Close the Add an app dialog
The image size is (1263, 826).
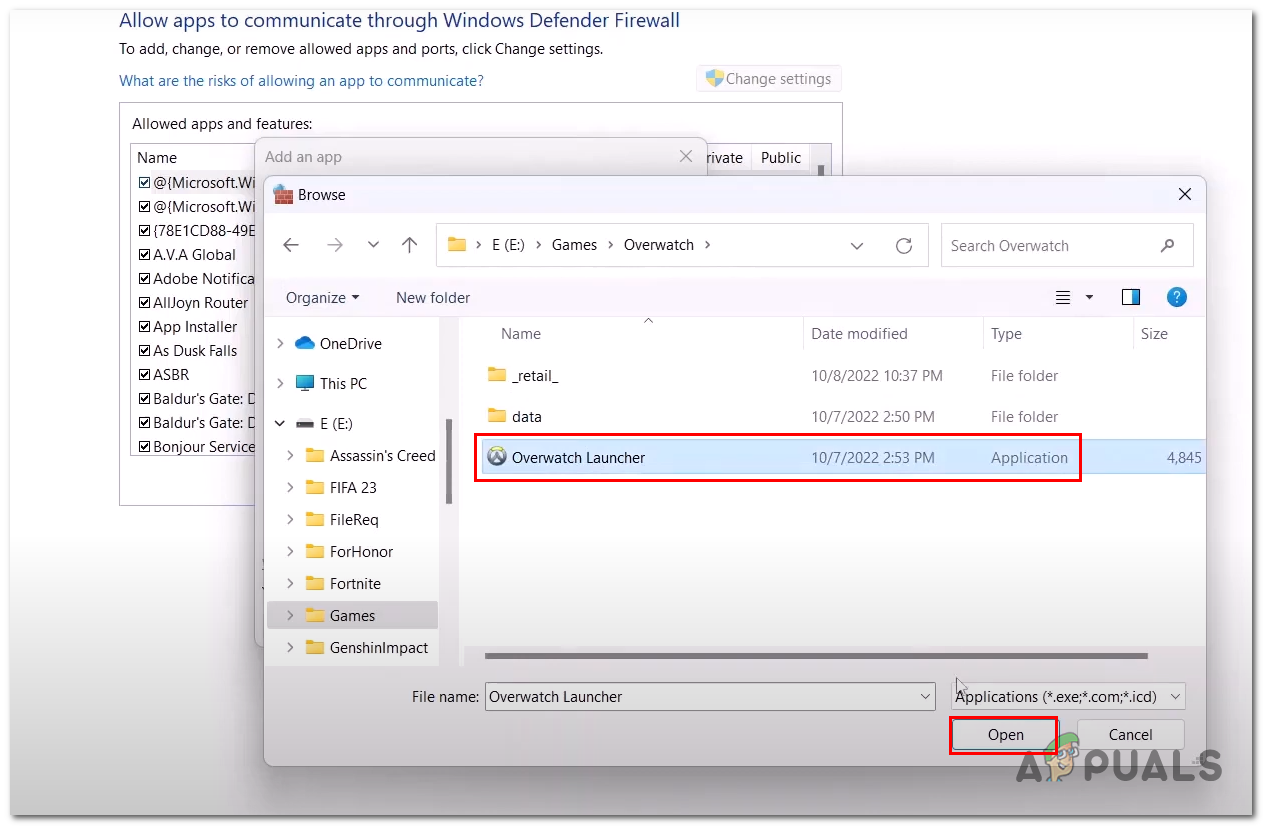pos(685,156)
